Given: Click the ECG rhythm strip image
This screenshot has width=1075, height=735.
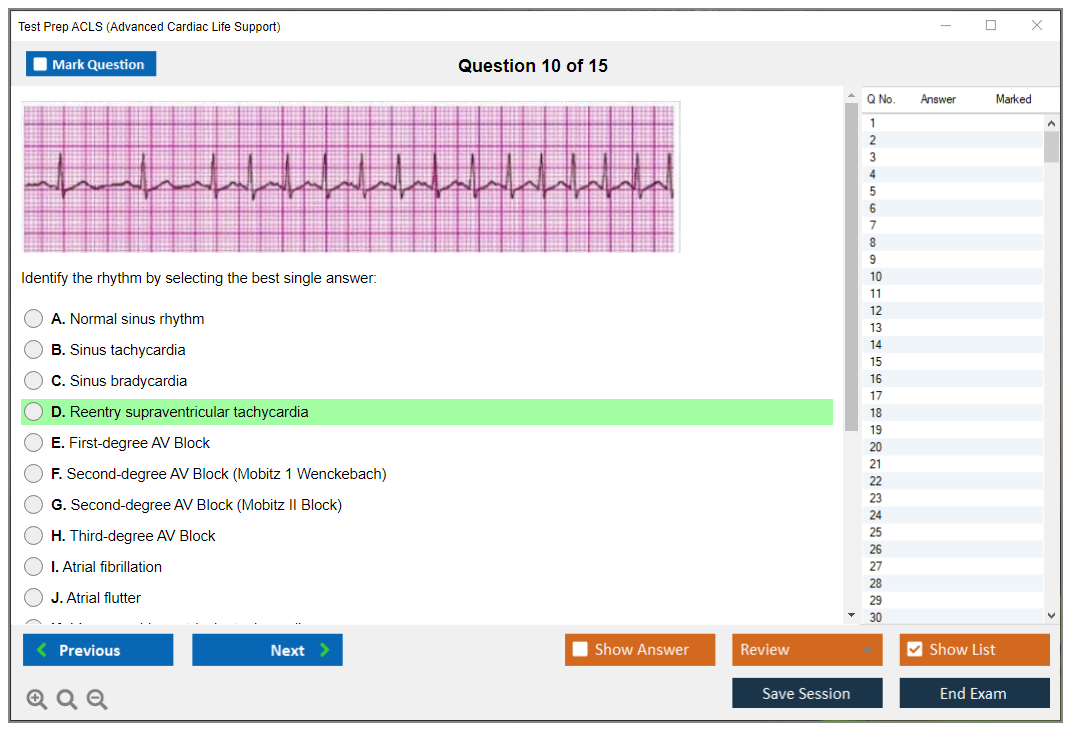Looking at the screenshot, I should click(350, 177).
